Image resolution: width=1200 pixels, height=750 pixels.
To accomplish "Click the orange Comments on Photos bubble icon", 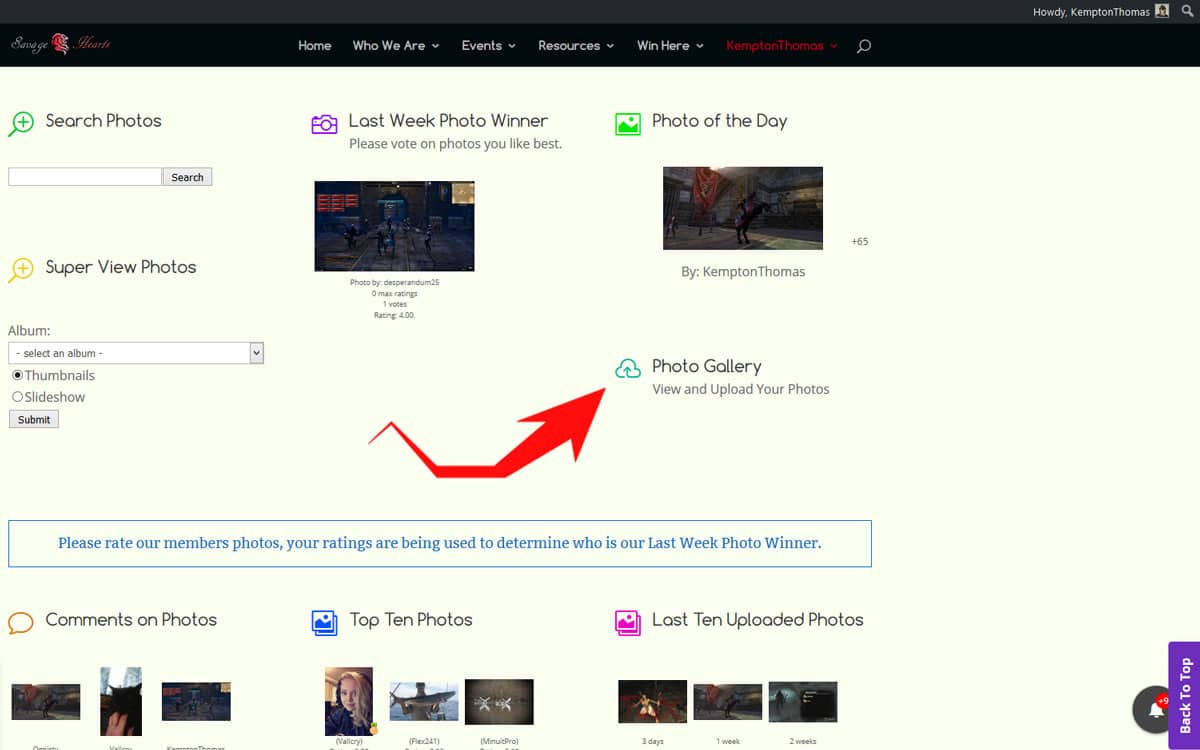I will (21, 622).
